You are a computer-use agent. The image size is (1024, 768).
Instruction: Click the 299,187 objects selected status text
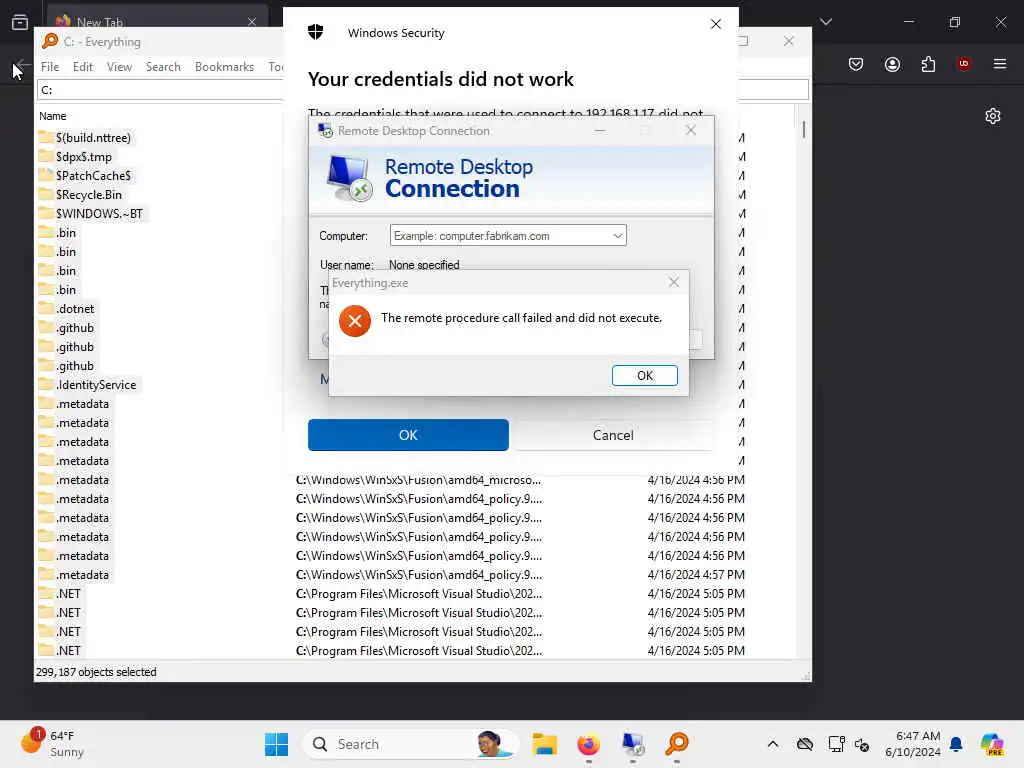[x=96, y=672]
